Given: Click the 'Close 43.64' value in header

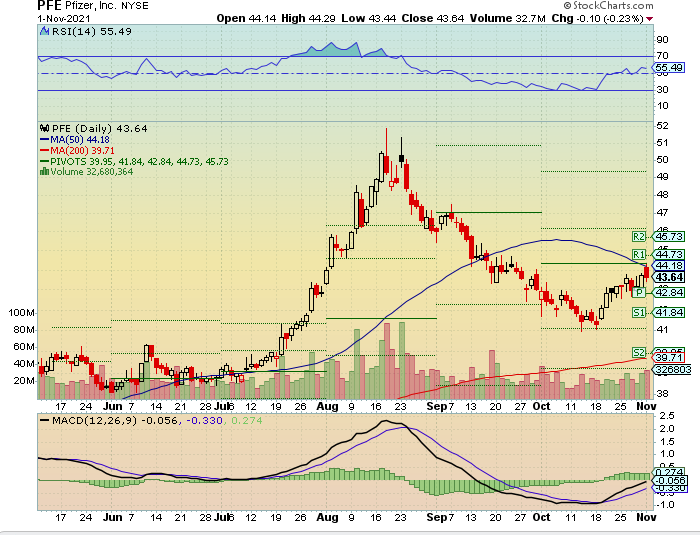Looking at the screenshot, I should coord(433,18).
